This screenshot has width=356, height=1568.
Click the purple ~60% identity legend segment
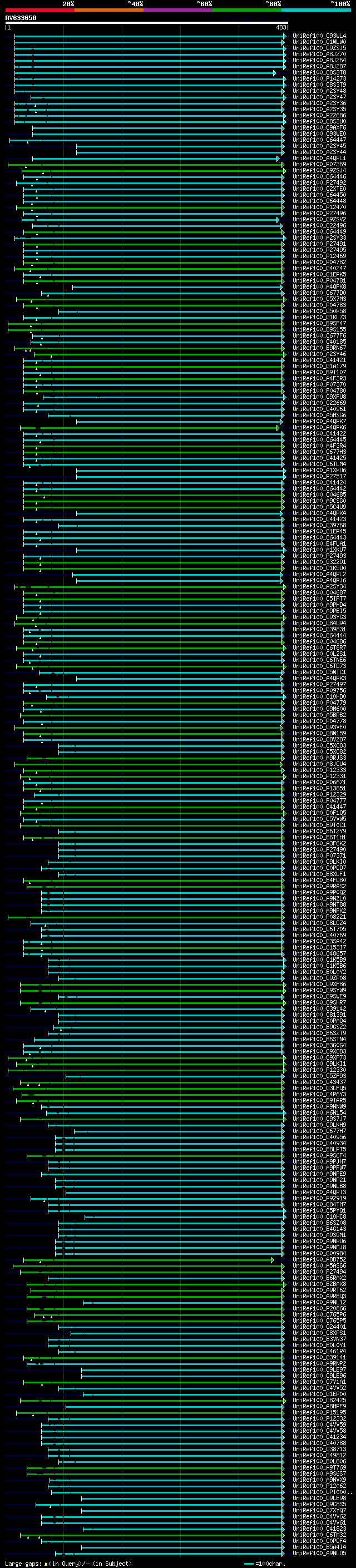[x=177, y=10]
